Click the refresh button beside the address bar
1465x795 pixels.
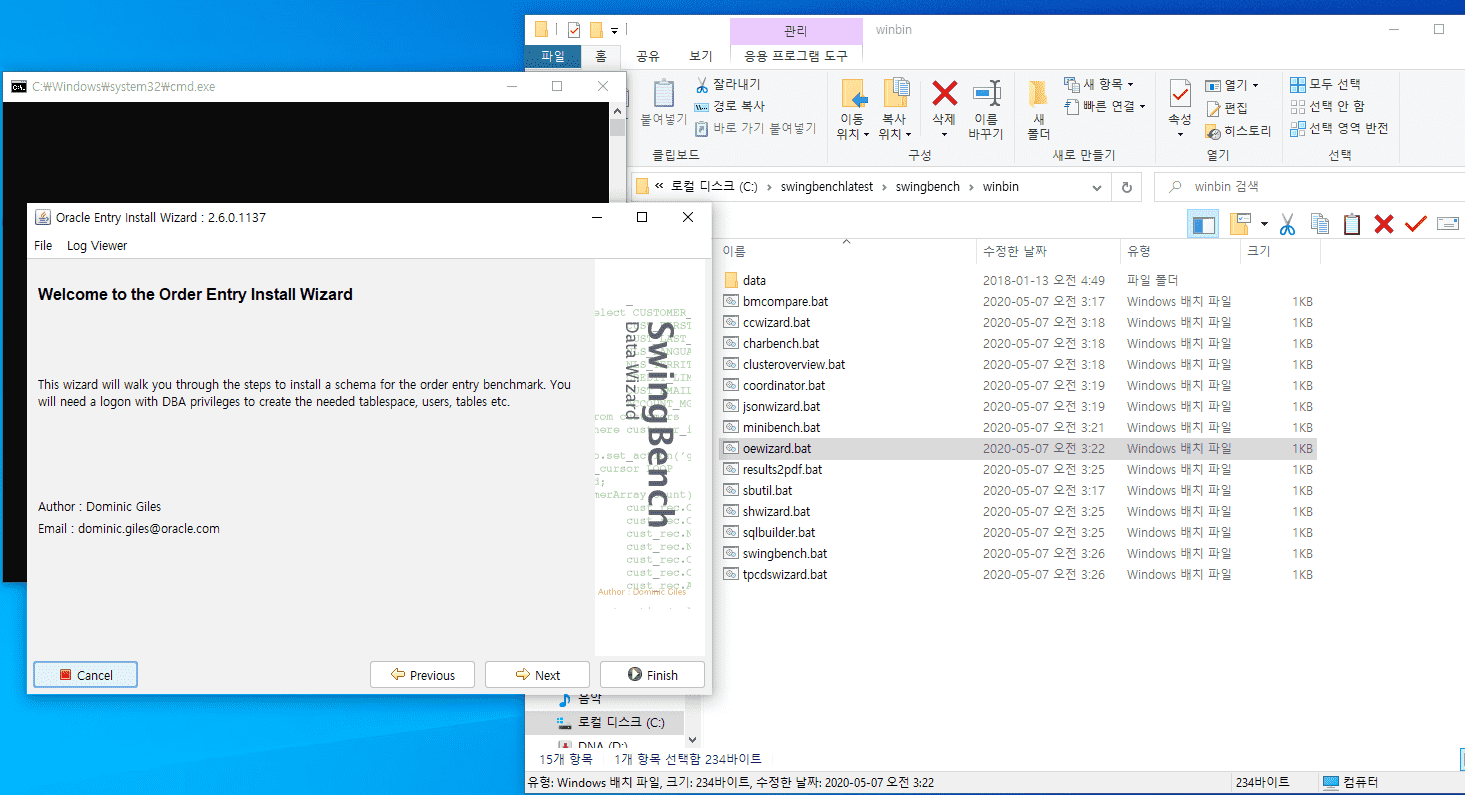(1127, 187)
